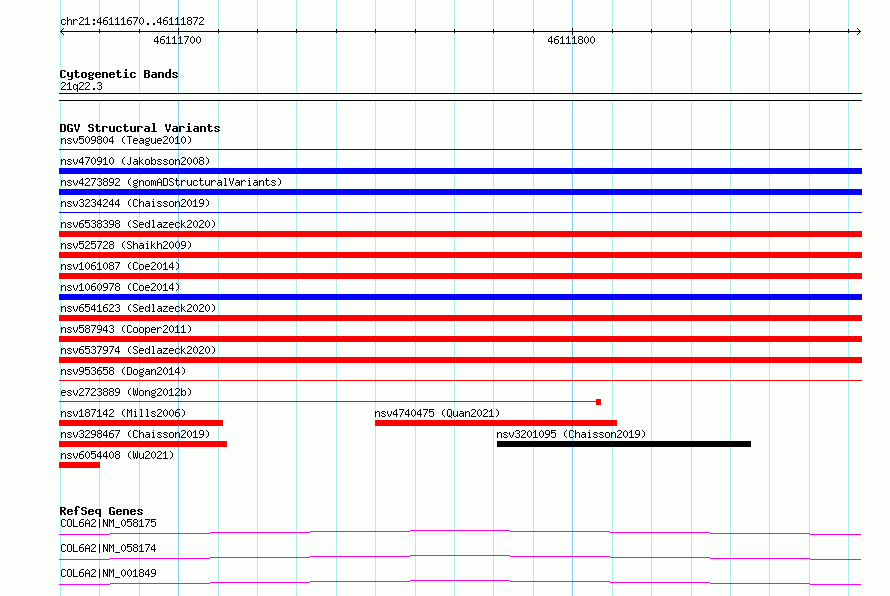Click the Cytogenetic Bands track title
The image size is (890, 596).
pos(119,74)
